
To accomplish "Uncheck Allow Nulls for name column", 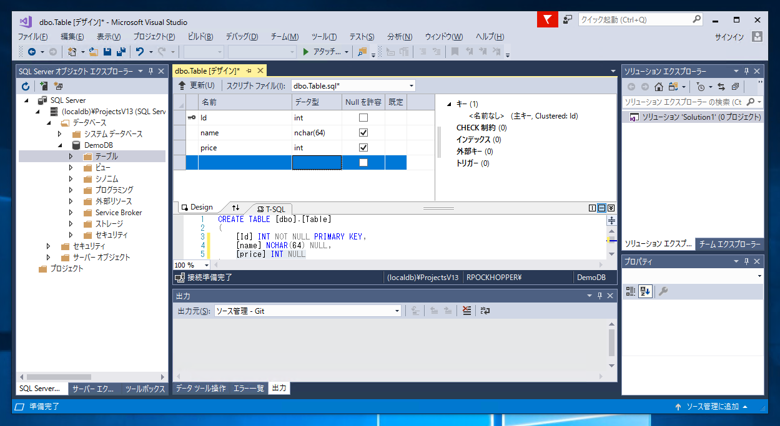I will point(363,133).
